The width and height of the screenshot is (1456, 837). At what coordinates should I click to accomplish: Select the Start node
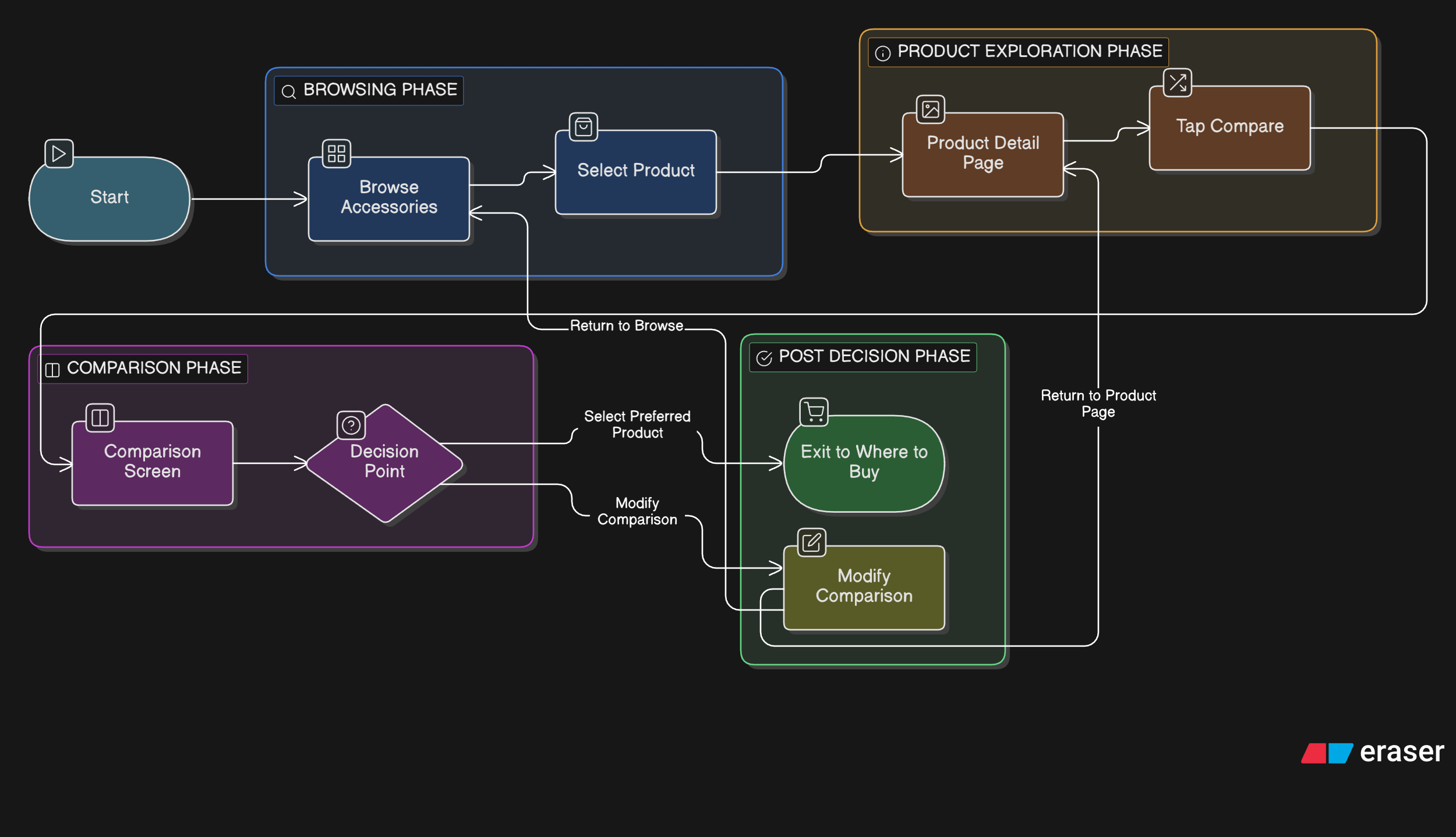click(109, 198)
